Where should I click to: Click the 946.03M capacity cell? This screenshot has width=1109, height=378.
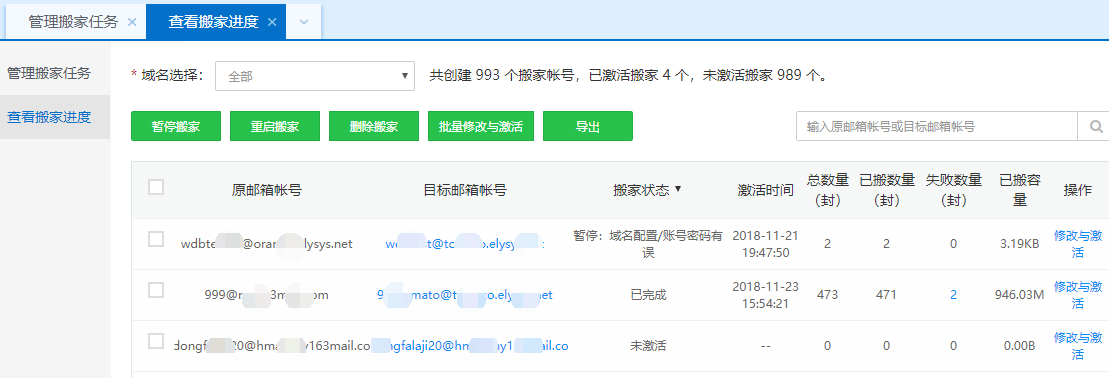(x=1019, y=295)
